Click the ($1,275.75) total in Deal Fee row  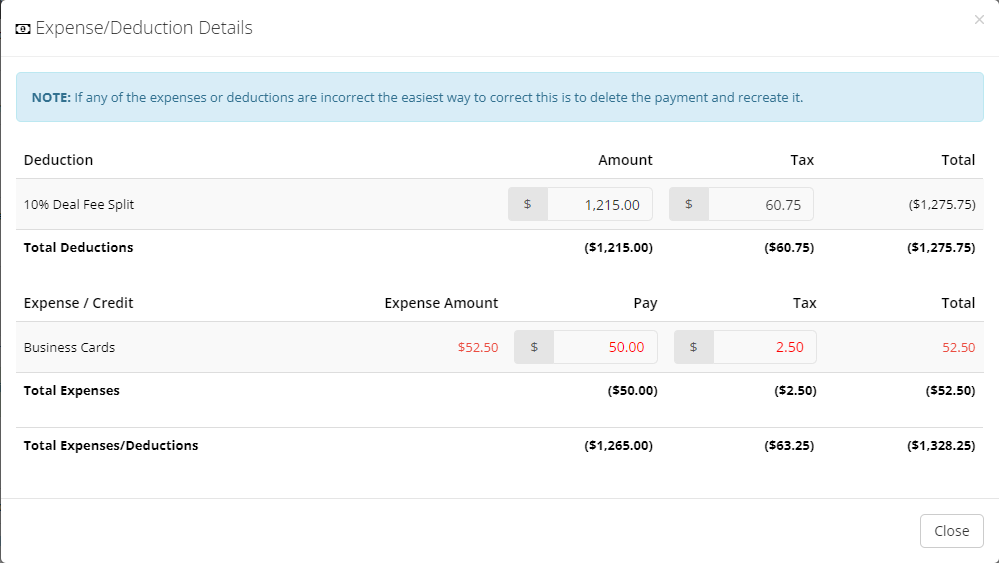point(942,204)
